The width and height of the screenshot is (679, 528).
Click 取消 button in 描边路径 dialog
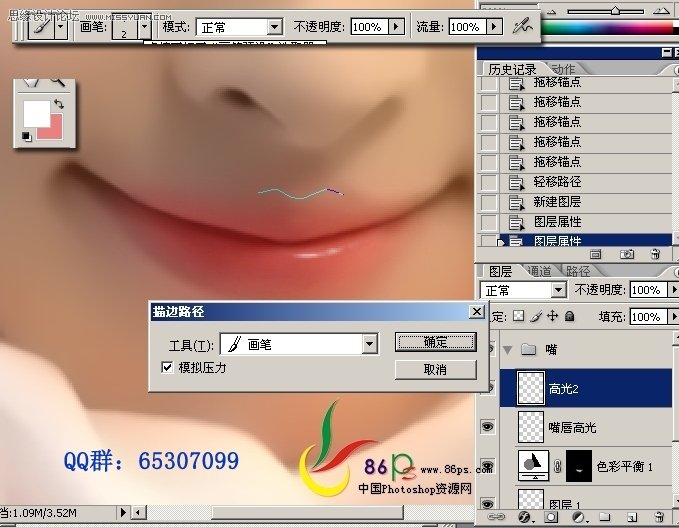pyautogui.click(x=436, y=369)
